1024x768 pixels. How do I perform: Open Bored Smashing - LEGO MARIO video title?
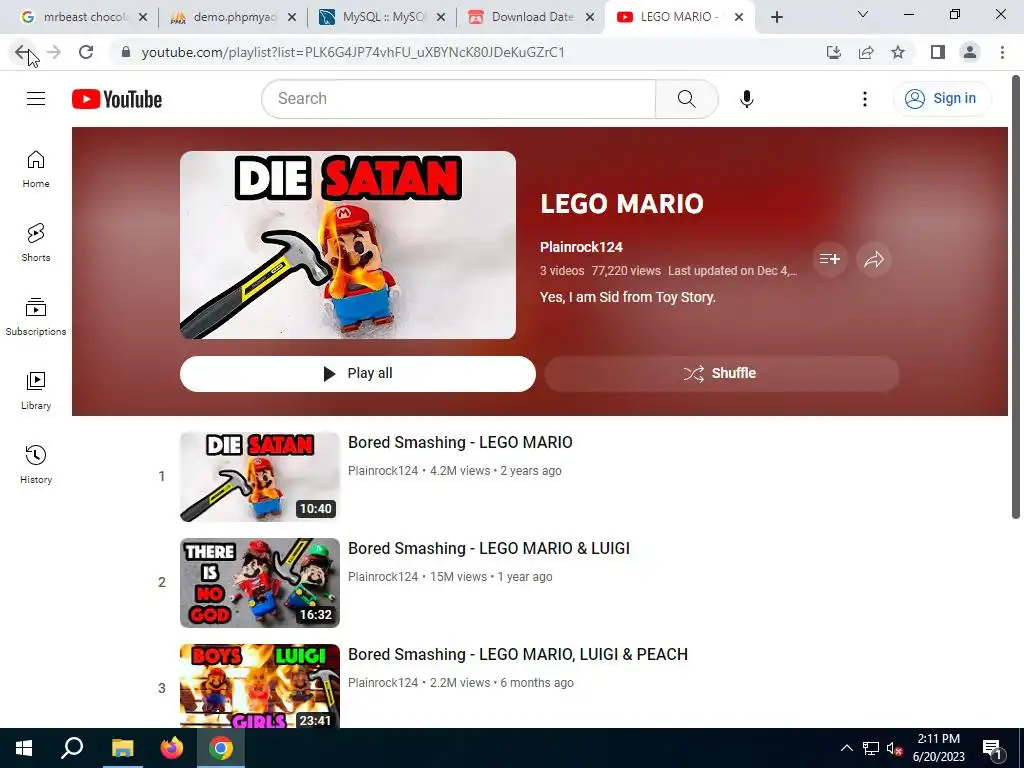pos(460,442)
